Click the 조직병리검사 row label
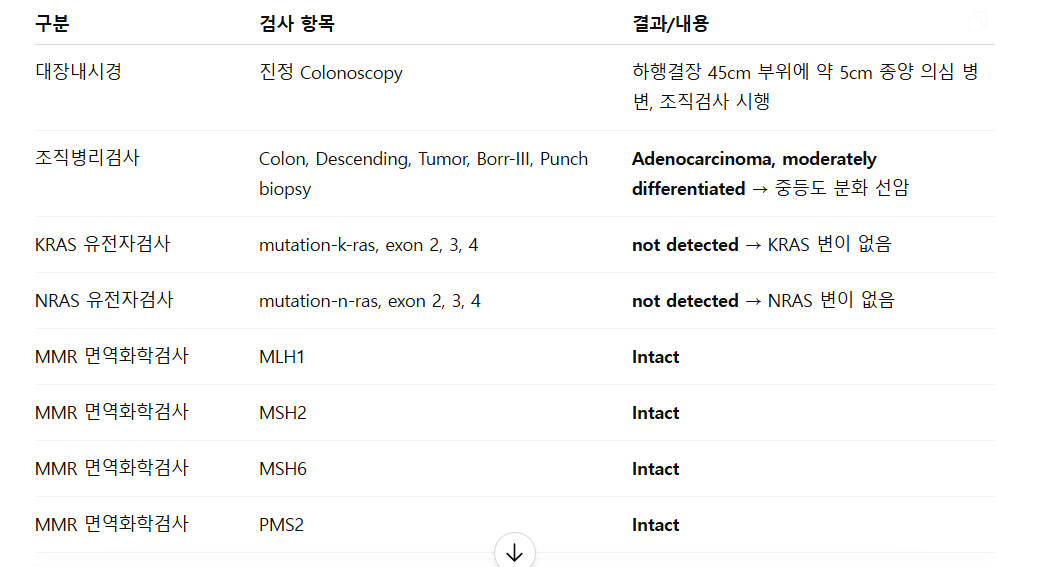This screenshot has height=567, width=1051. [87, 158]
